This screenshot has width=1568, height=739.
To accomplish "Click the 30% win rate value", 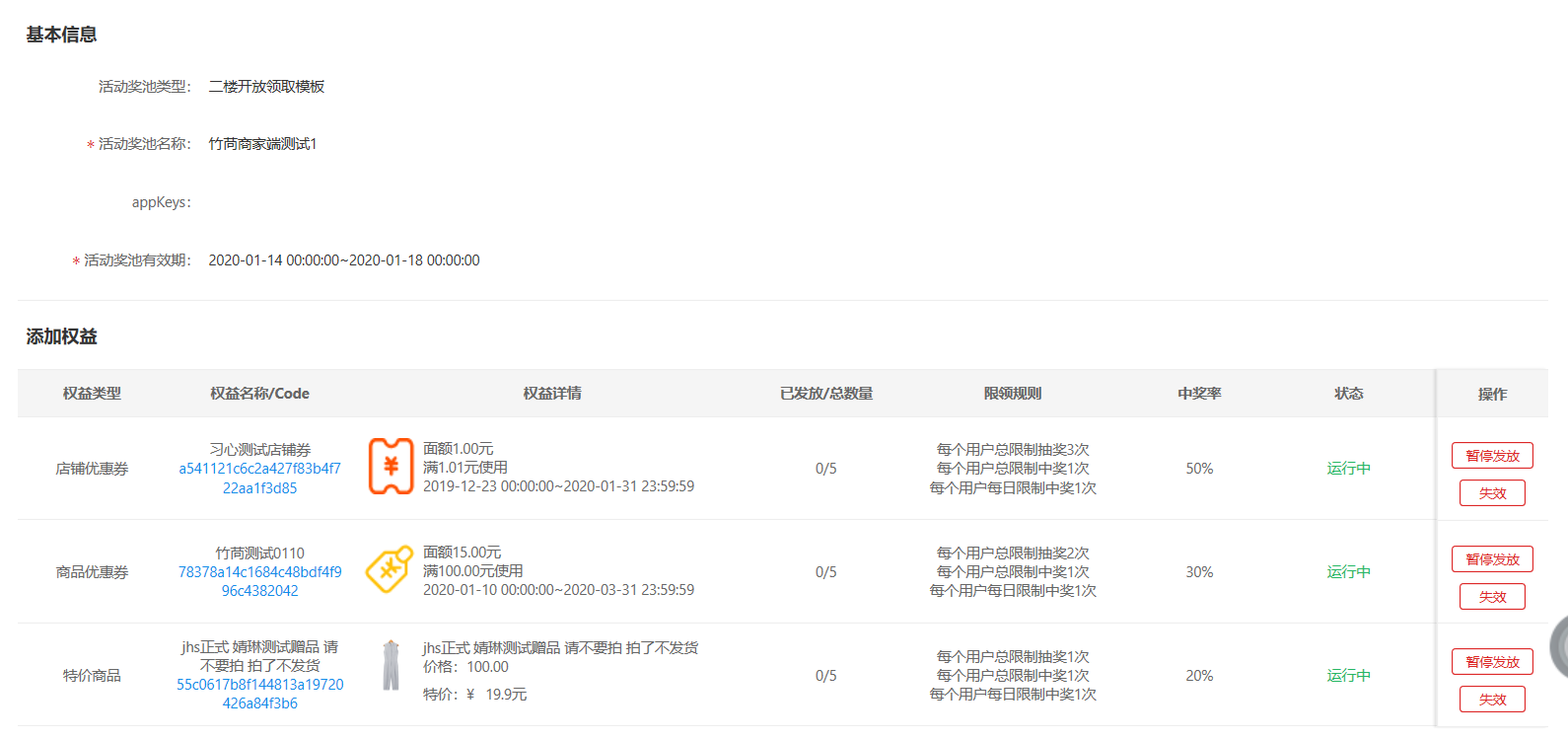I will (1199, 572).
